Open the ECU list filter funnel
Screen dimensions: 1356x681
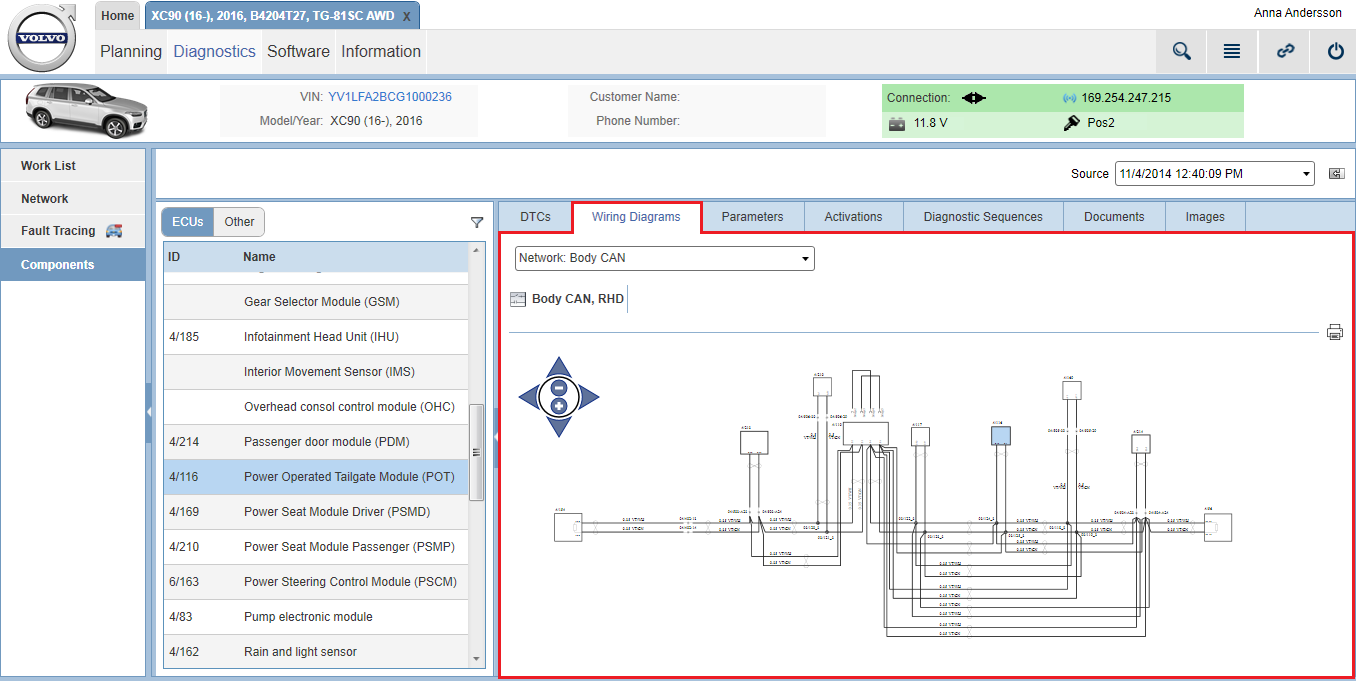point(477,223)
